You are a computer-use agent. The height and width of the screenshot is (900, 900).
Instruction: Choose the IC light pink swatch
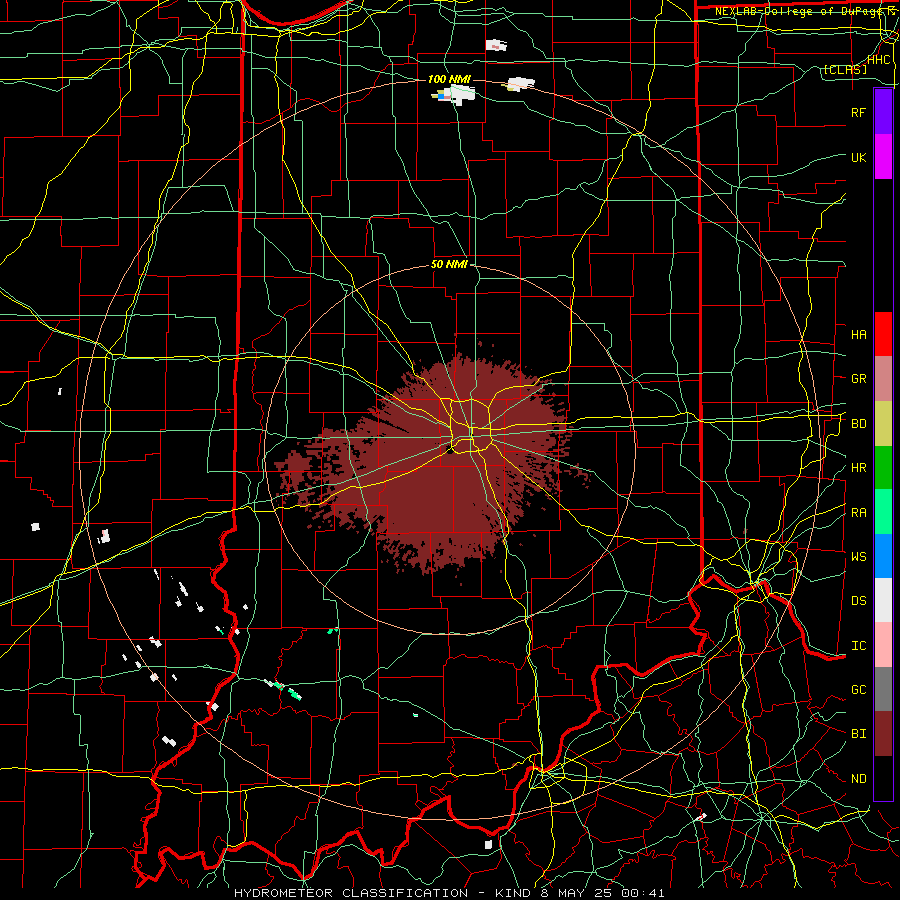click(883, 645)
